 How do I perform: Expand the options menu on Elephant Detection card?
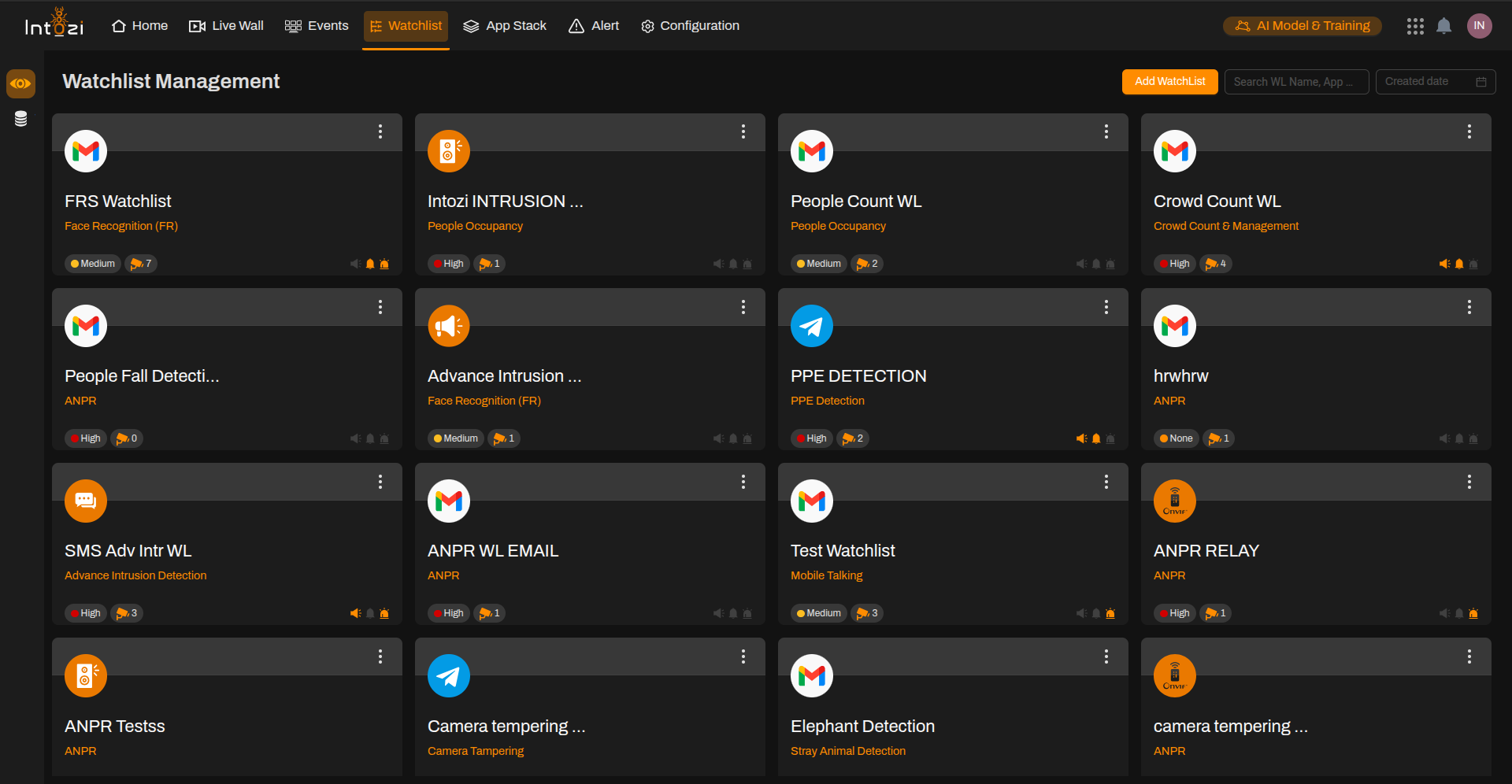click(1106, 656)
